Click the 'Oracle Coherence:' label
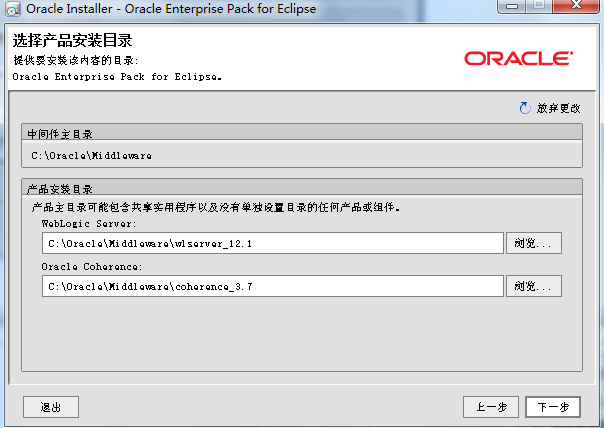The width and height of the screenshot is (604, 428). click(x=92, y=267)
